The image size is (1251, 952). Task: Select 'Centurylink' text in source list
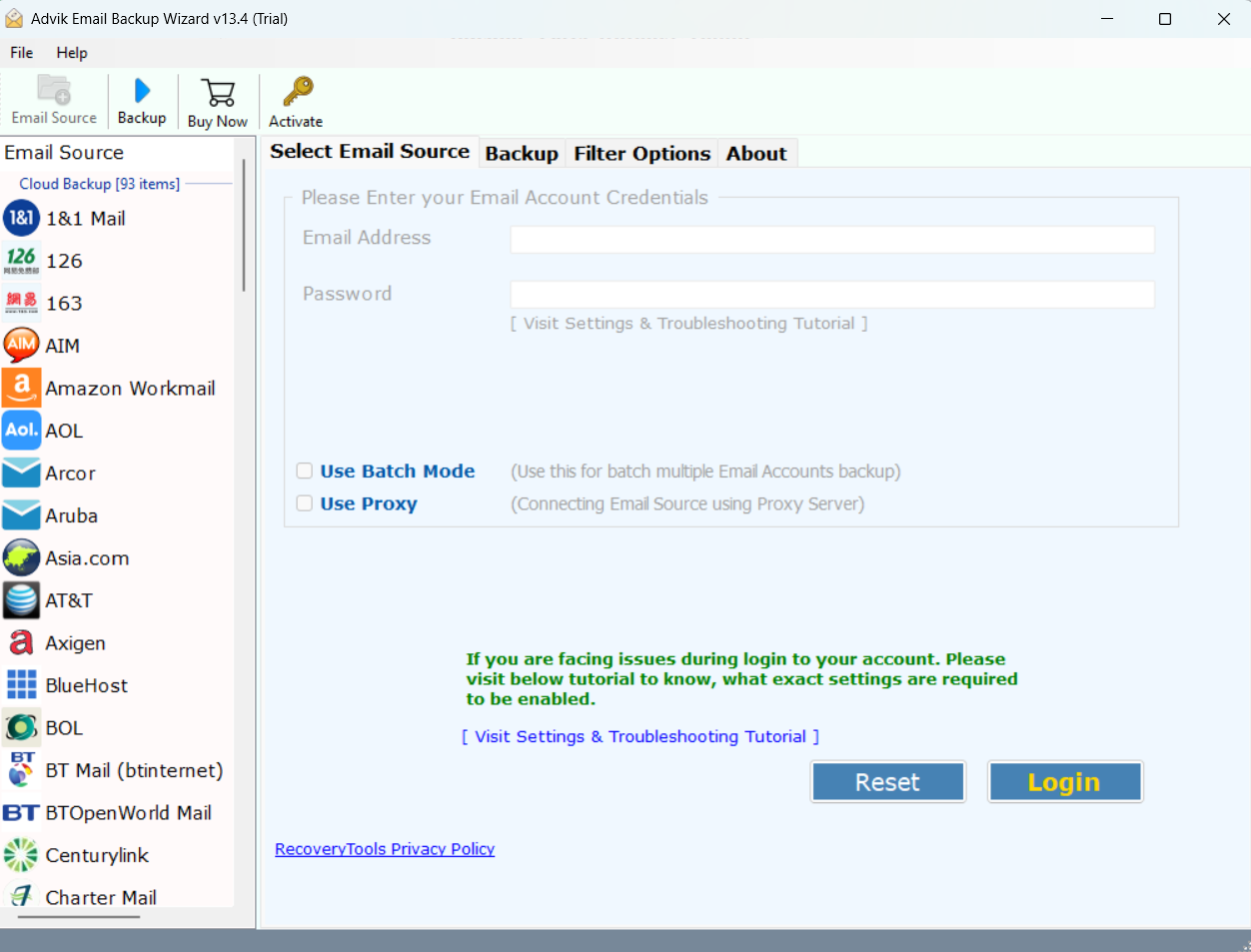pyautogui.click(x=97, y=855)
